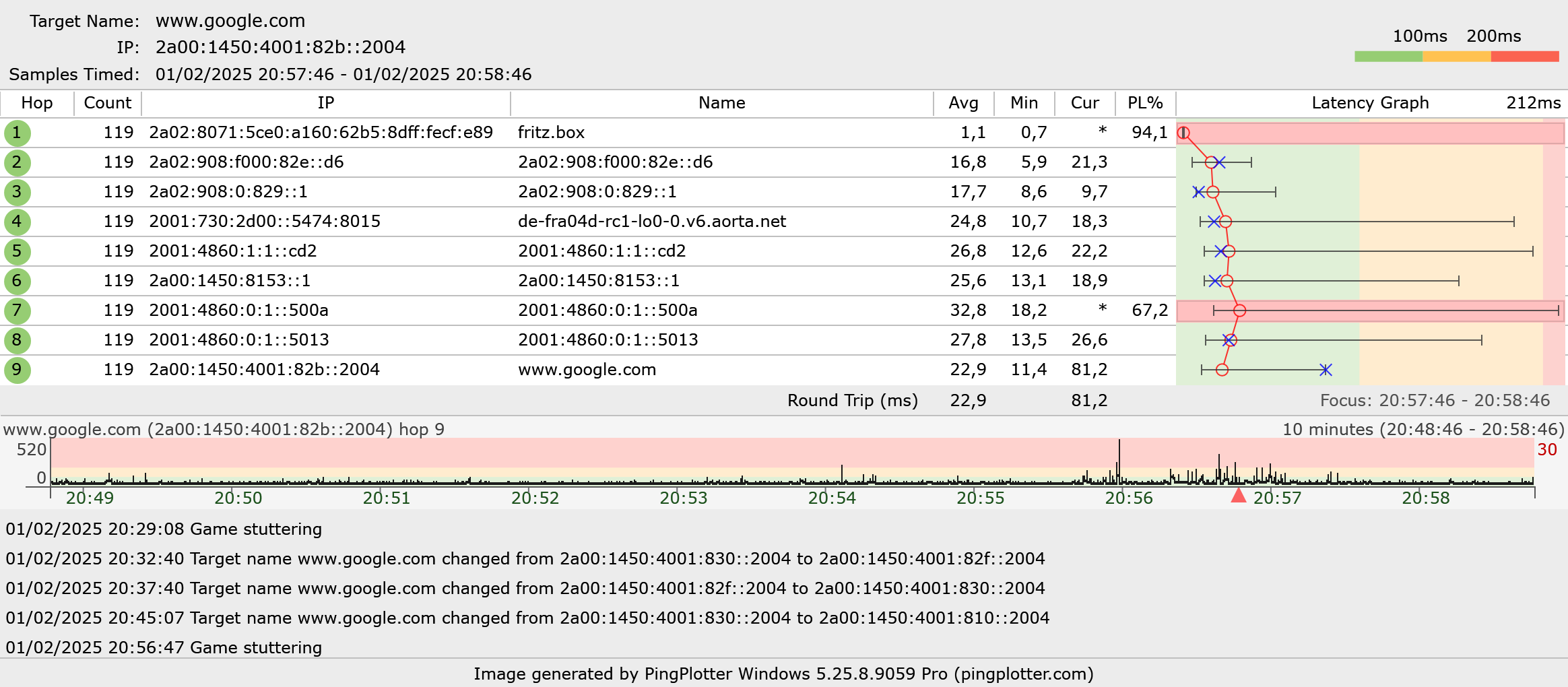Click the 20:49 timeline time label
This screenshot has width=1568, height=687.
(90, 498)
